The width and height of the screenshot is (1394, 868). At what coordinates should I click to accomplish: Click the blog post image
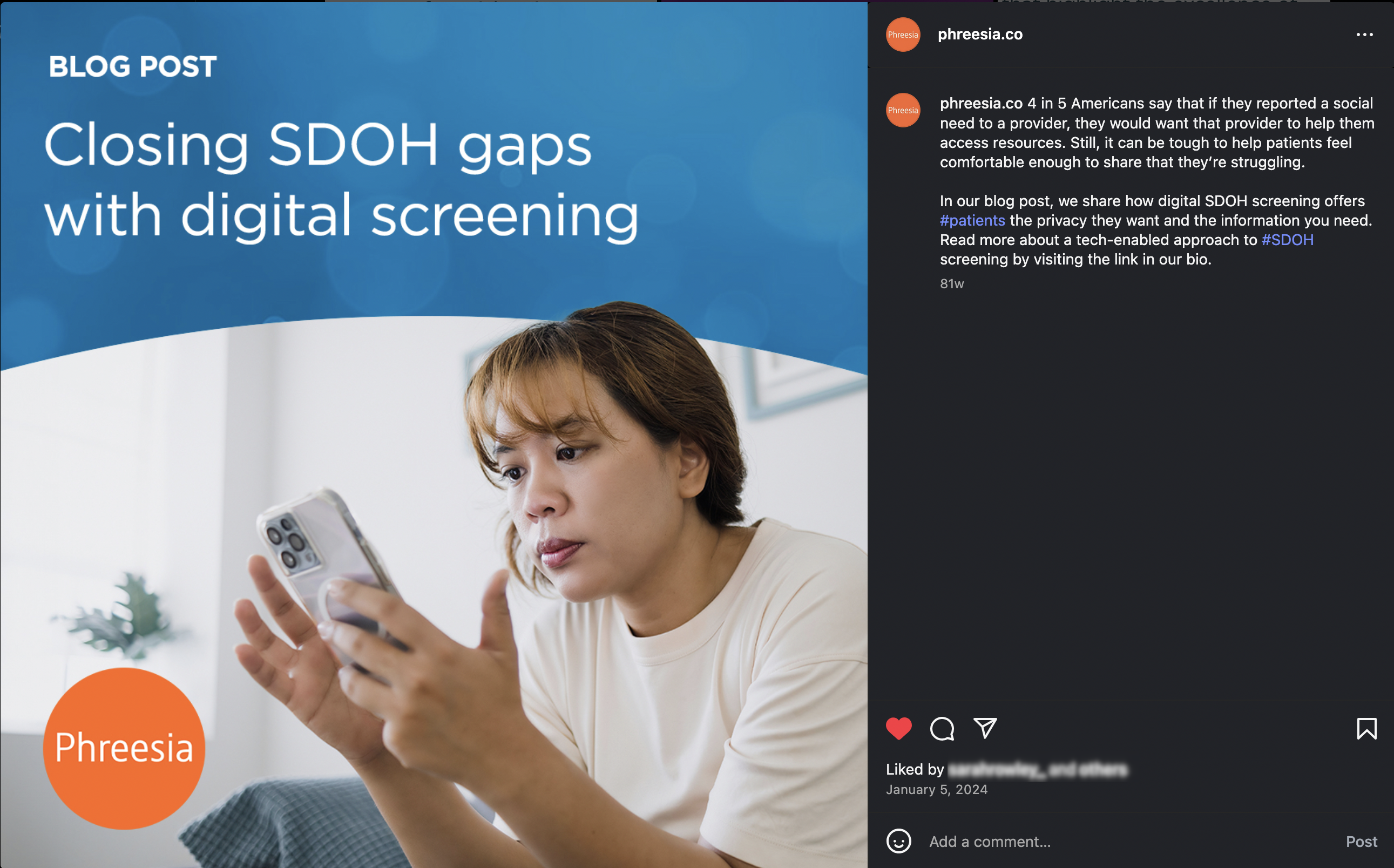434,435
